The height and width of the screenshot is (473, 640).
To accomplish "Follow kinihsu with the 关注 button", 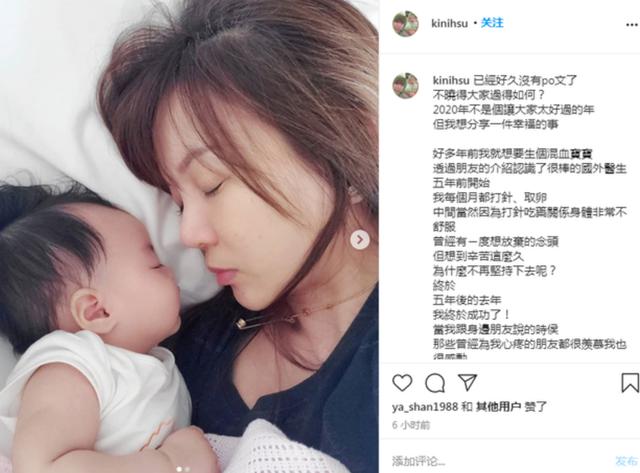I will (x=492, y=23).
